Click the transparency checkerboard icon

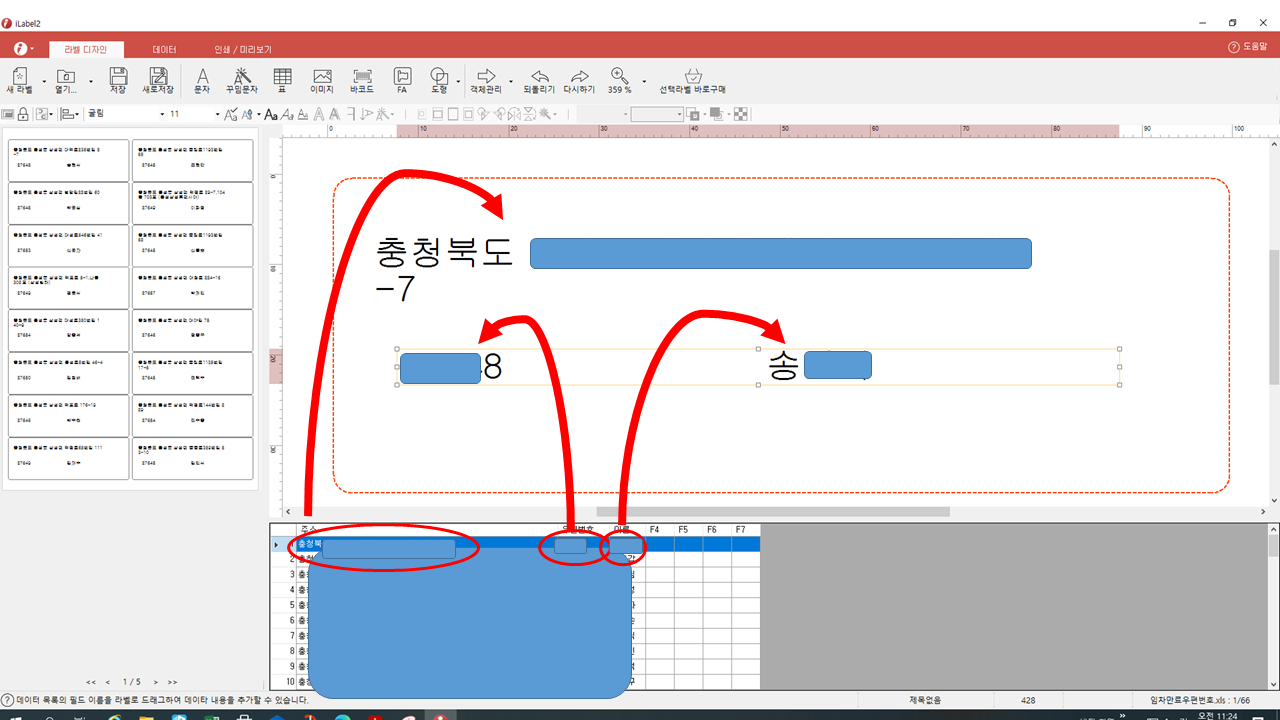tap(741, 114)
